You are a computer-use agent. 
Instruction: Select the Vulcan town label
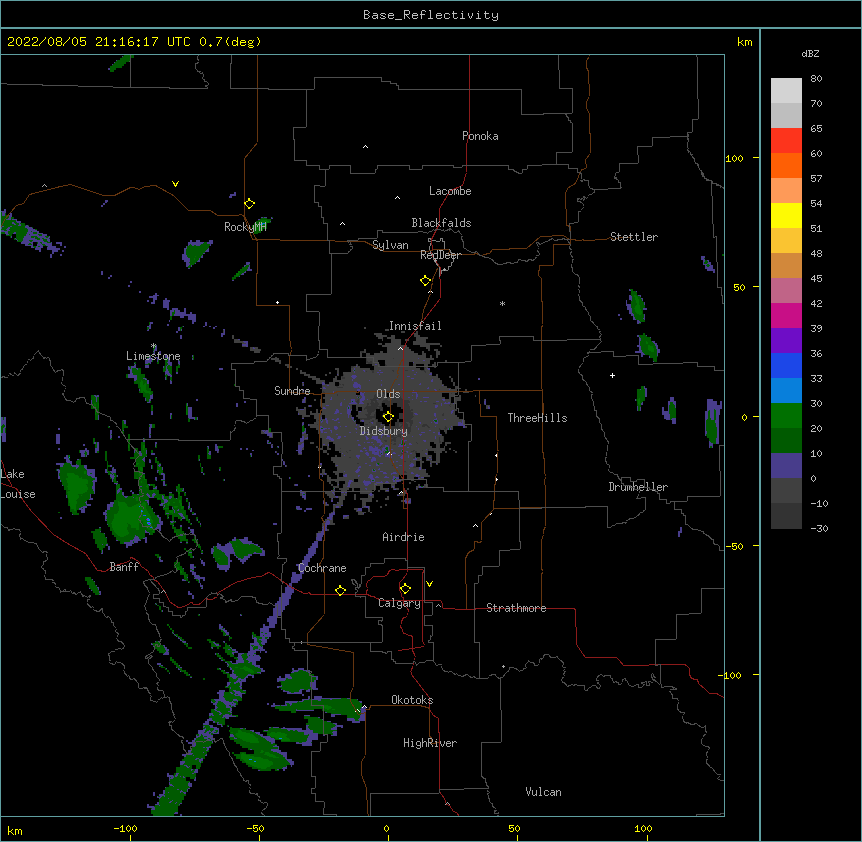pyautogui.click(x=543, y=792)
